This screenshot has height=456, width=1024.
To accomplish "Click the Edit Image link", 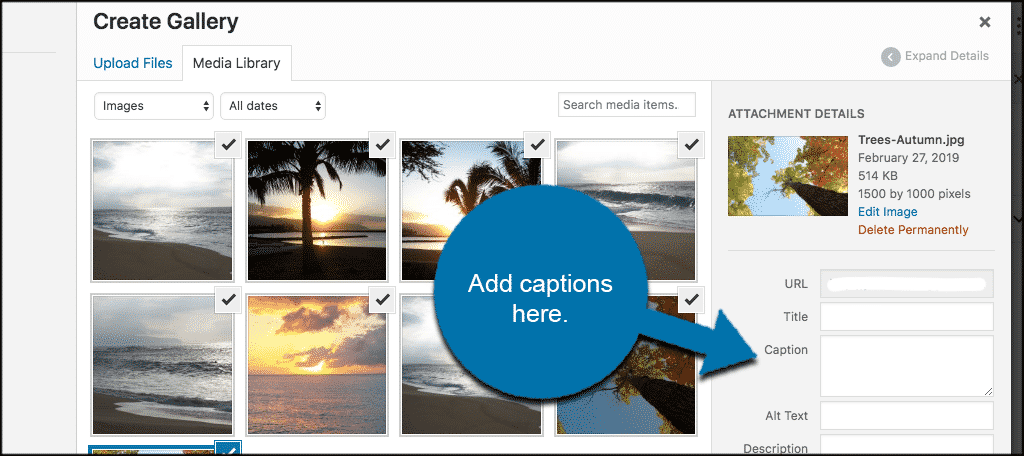I will coord(888,212).
